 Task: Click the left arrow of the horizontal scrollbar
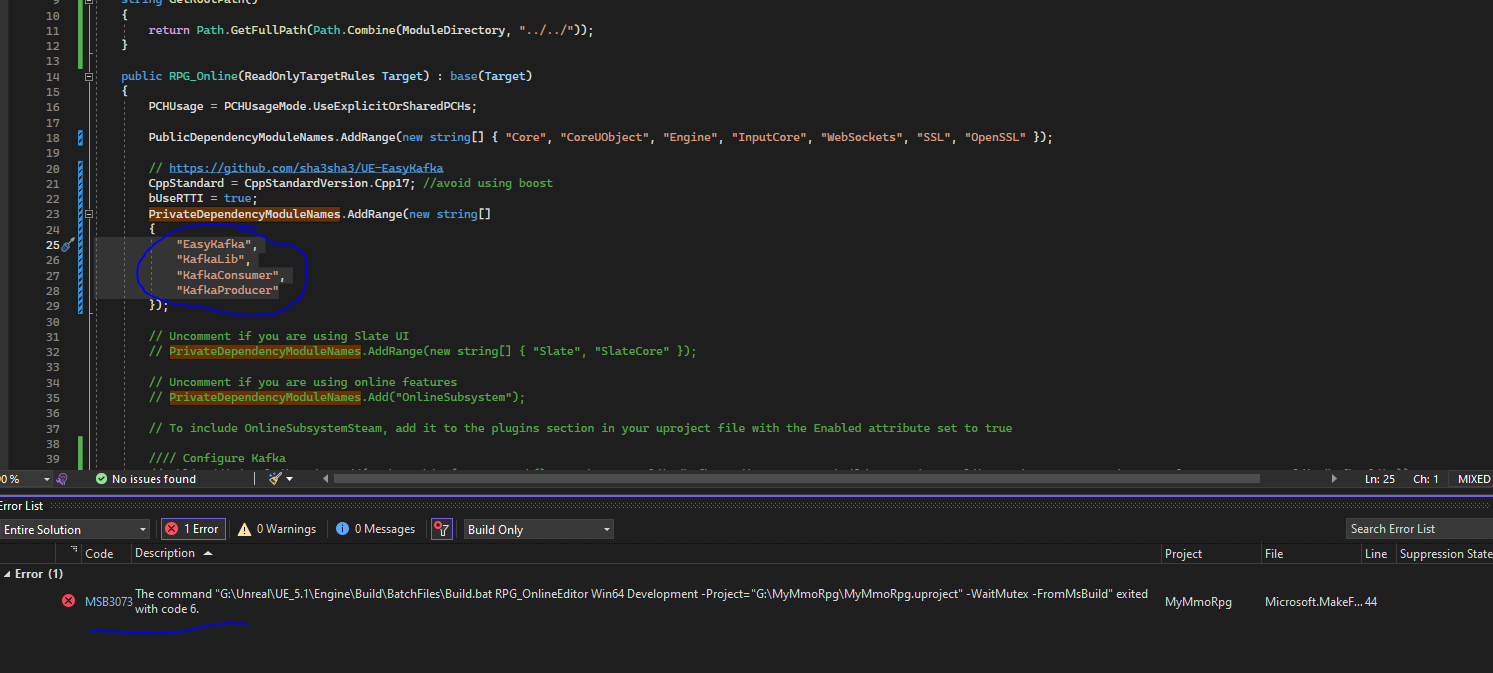pyautogui.click(x=325, y=479)
